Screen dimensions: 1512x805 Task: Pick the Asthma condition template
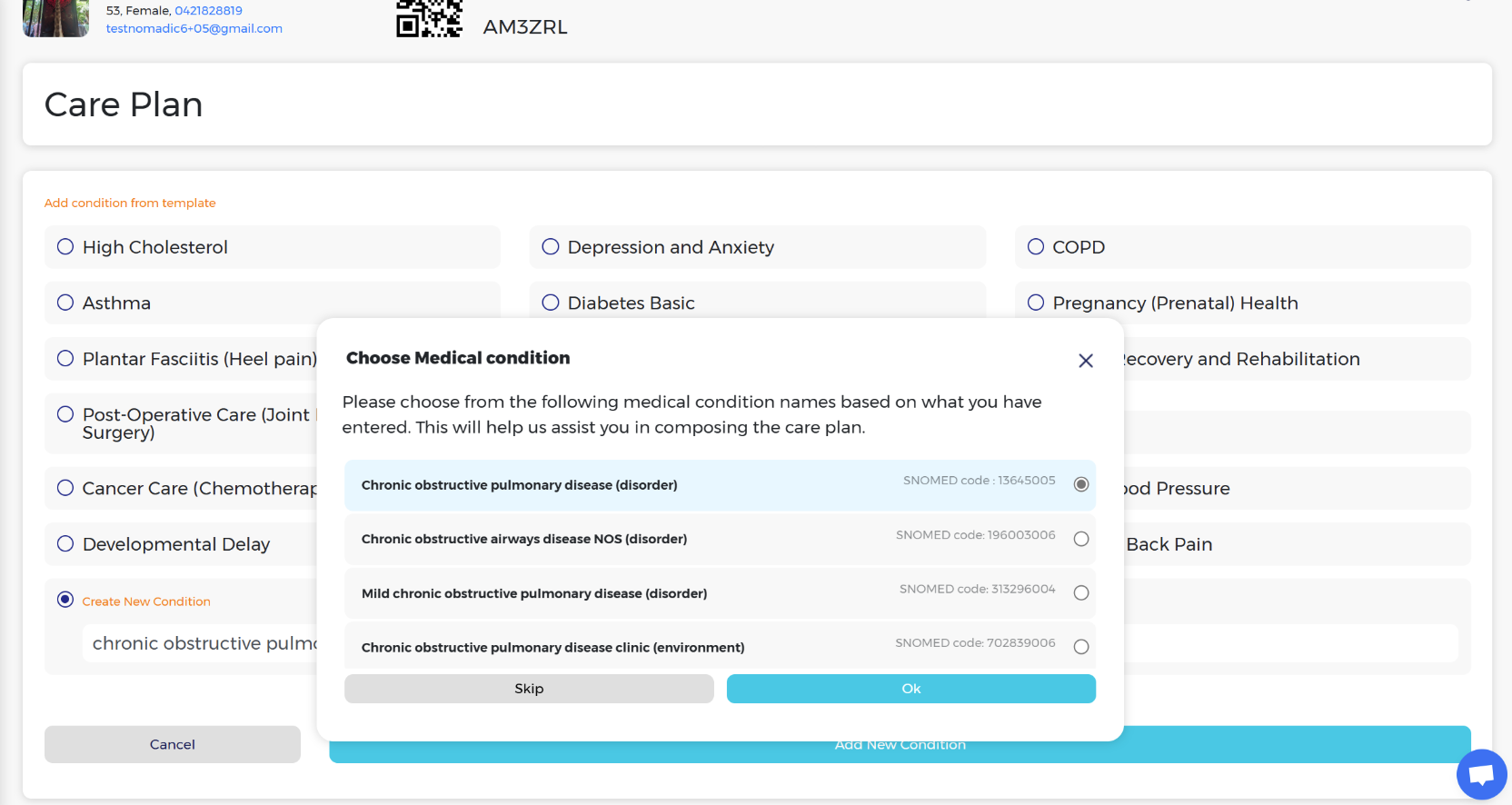[x=65, y=303]
